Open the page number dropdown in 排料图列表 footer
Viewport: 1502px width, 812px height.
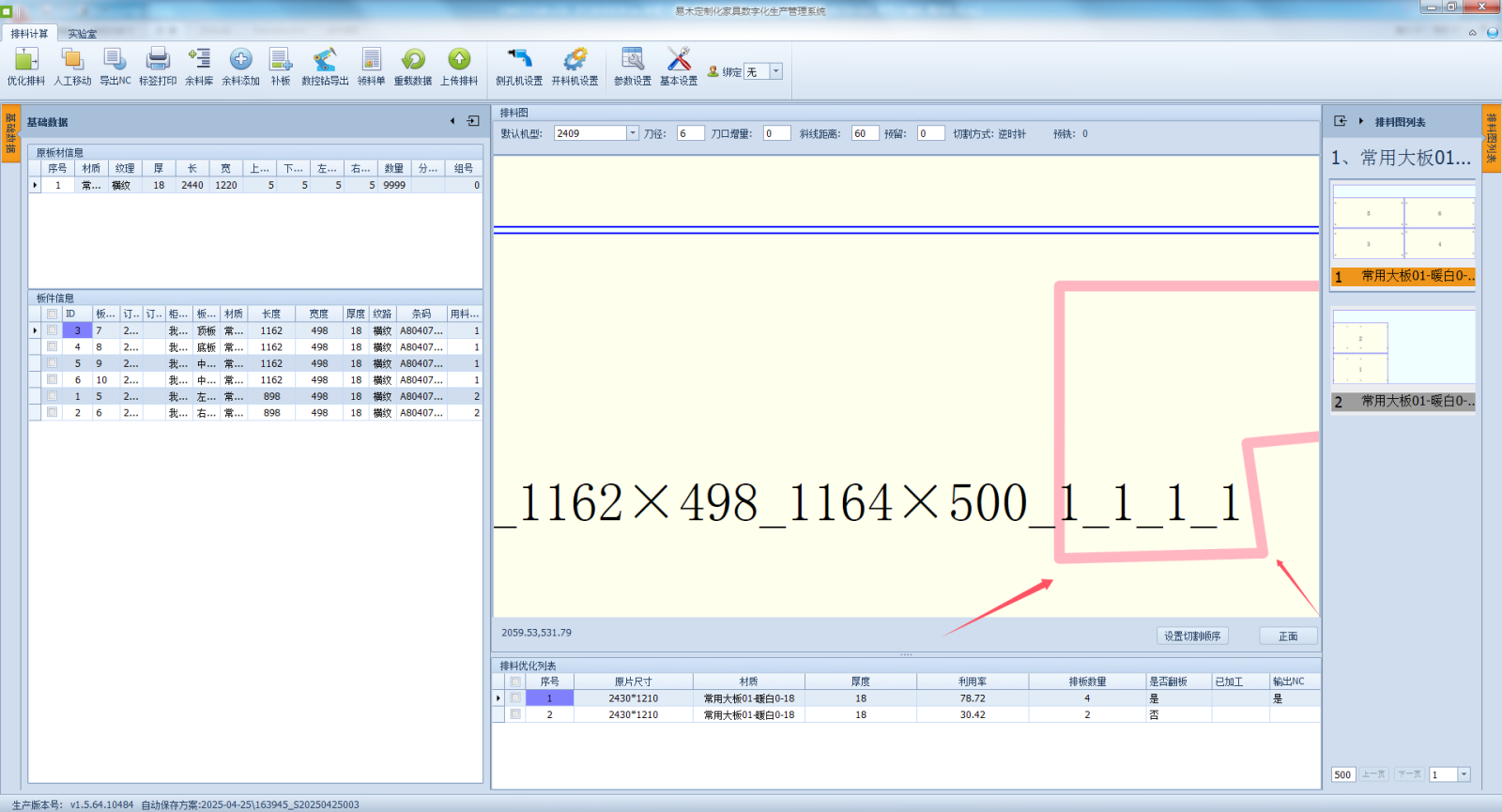click(x=1464, y=774)
